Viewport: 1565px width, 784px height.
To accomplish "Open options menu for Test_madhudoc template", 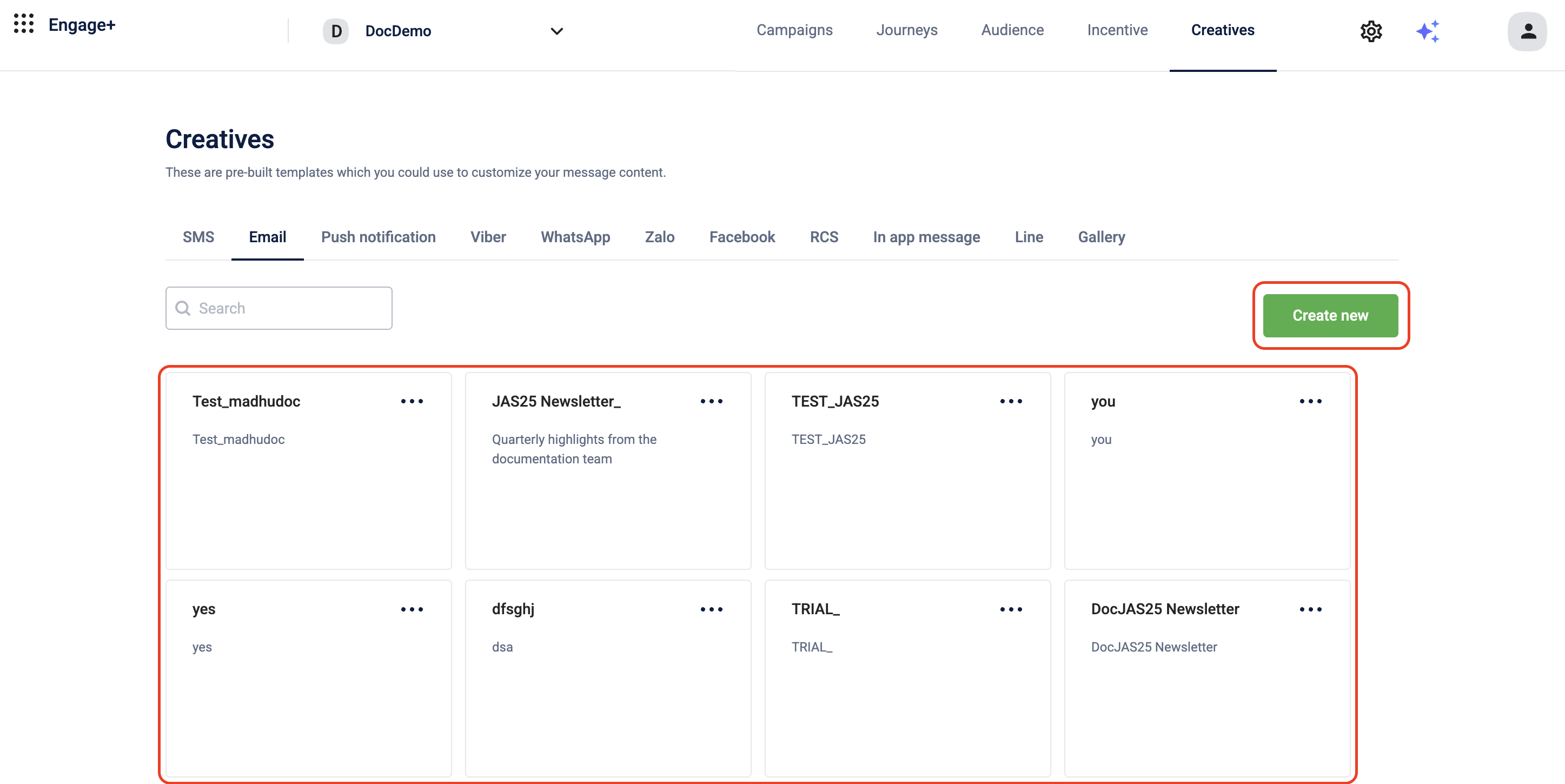I will click(412, 401).
